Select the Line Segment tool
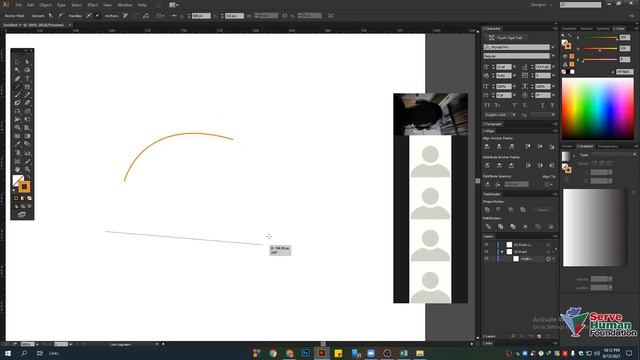 (17, 86)
